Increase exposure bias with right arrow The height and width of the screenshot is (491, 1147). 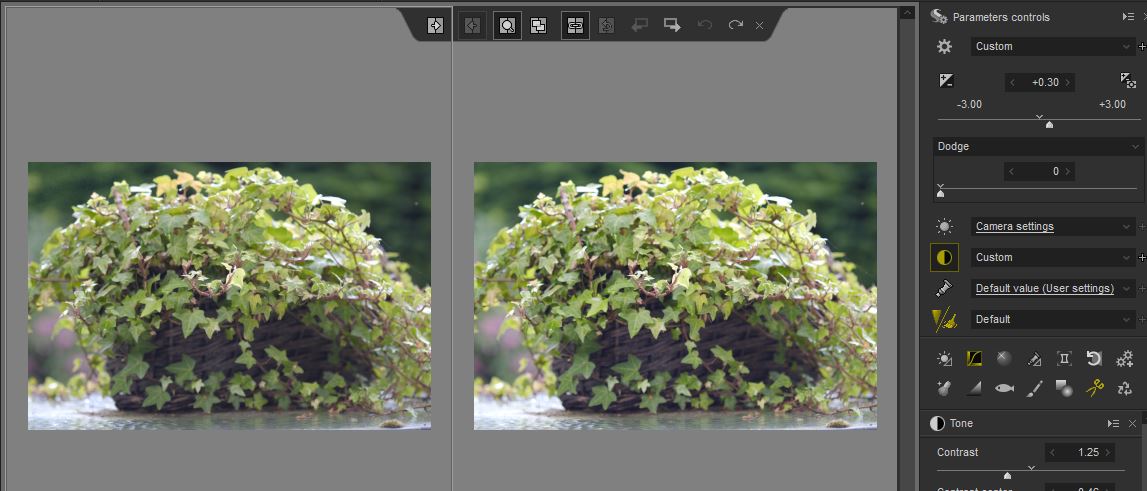point(1068,82)
